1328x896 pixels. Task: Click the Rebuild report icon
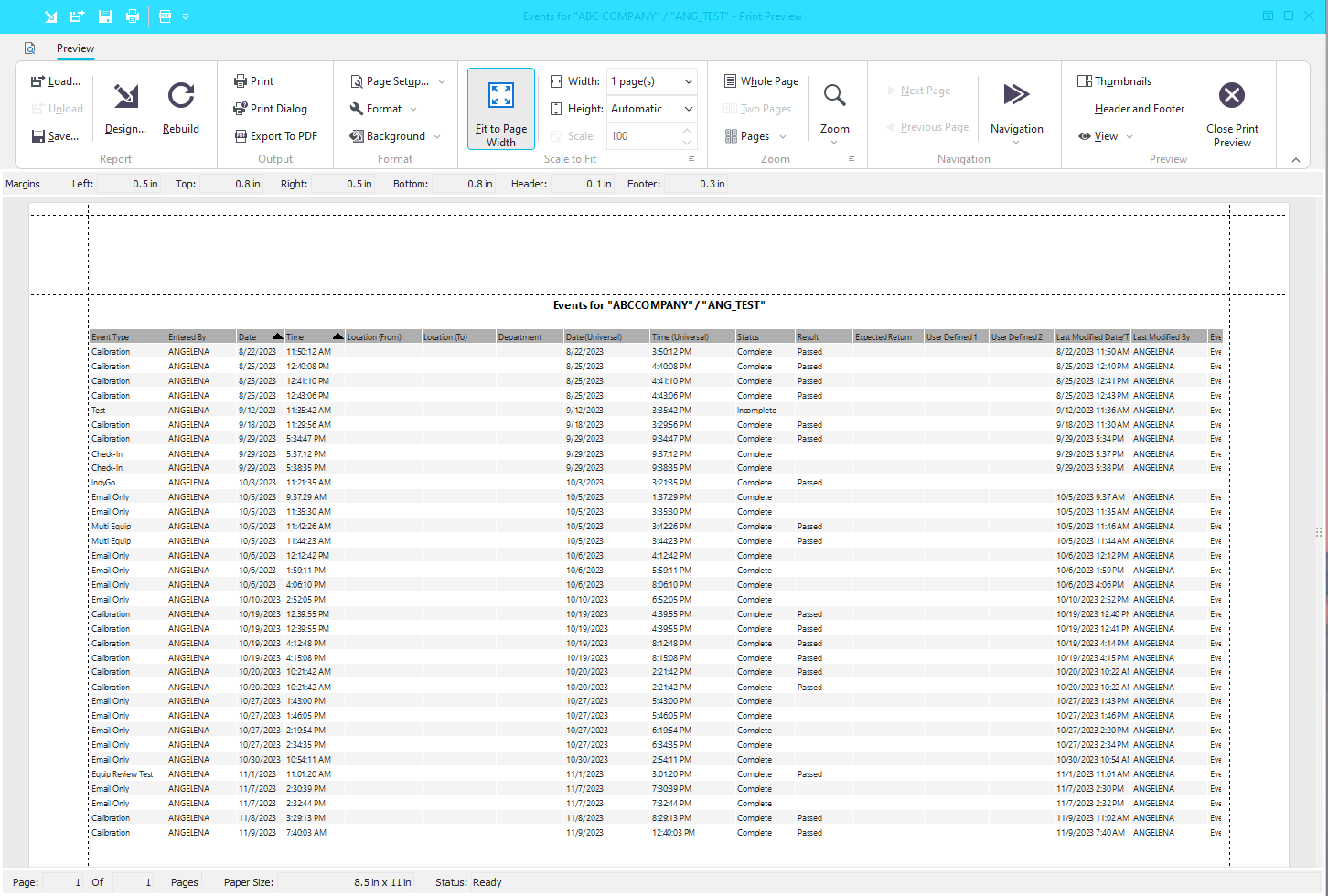181,96
